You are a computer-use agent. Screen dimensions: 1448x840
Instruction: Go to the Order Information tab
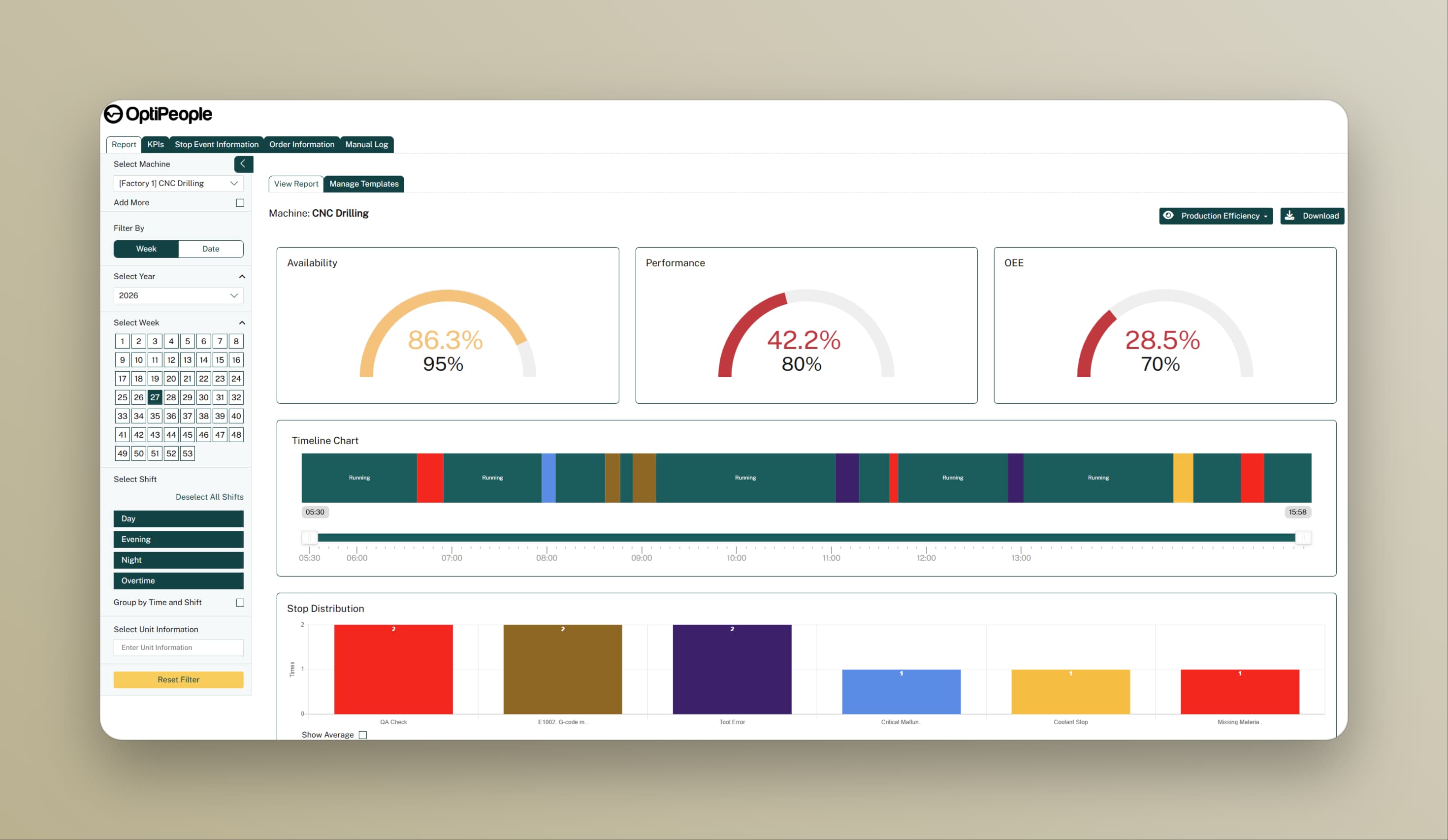pos(302,144)
